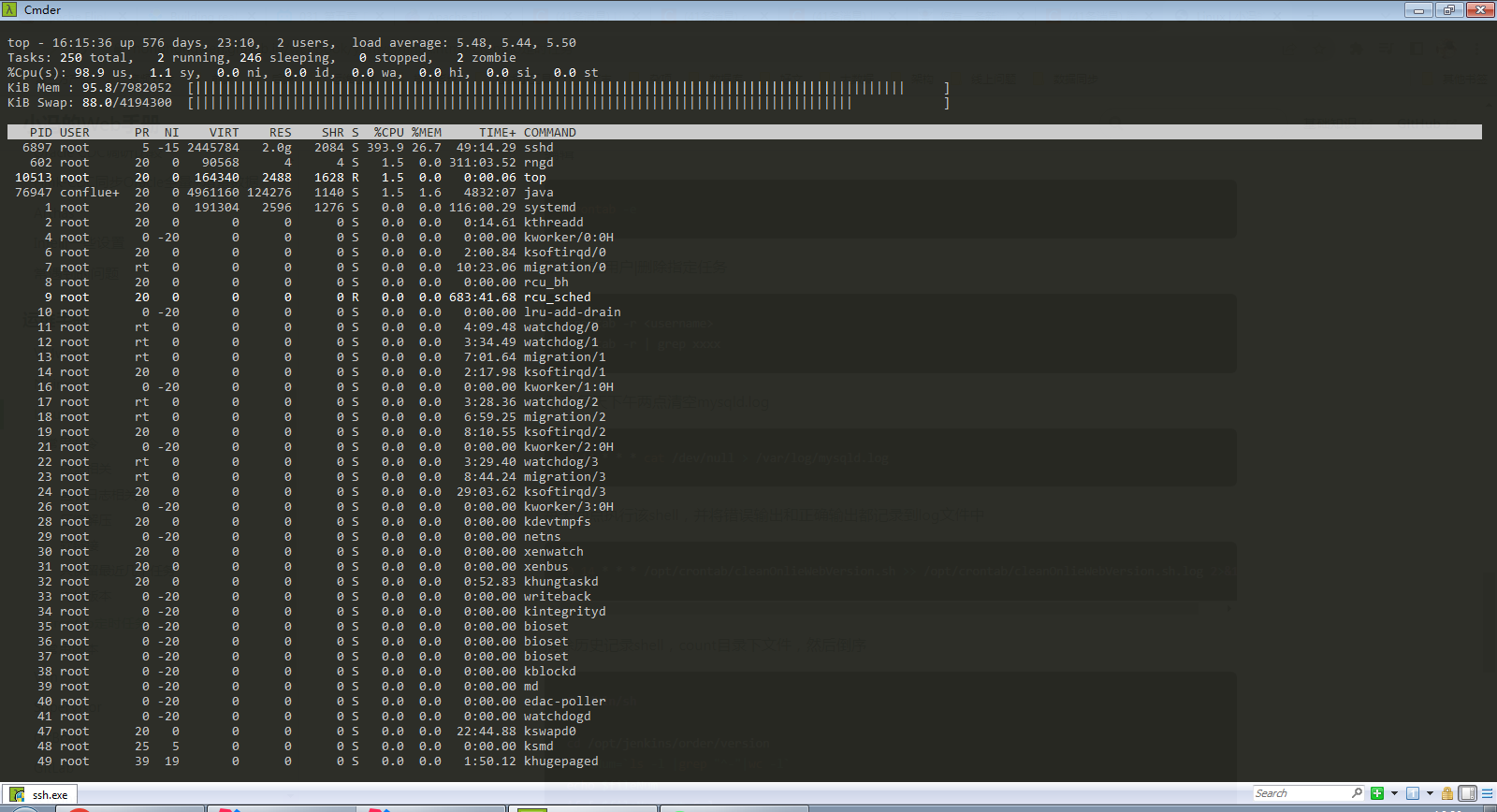Screen dimensions: 1497x812
Task: Open dropdown arrow beside green plus button
Action: 1394,793
